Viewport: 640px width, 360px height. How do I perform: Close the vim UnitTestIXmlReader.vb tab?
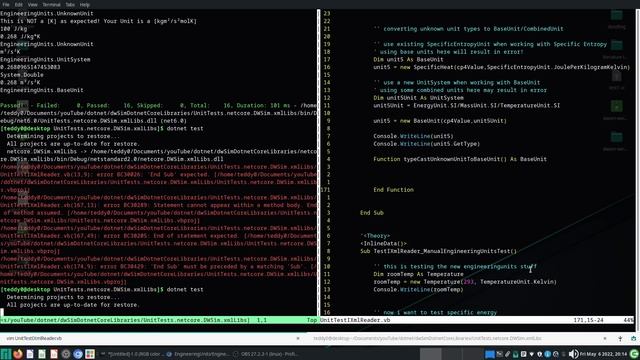click(298, 338)
